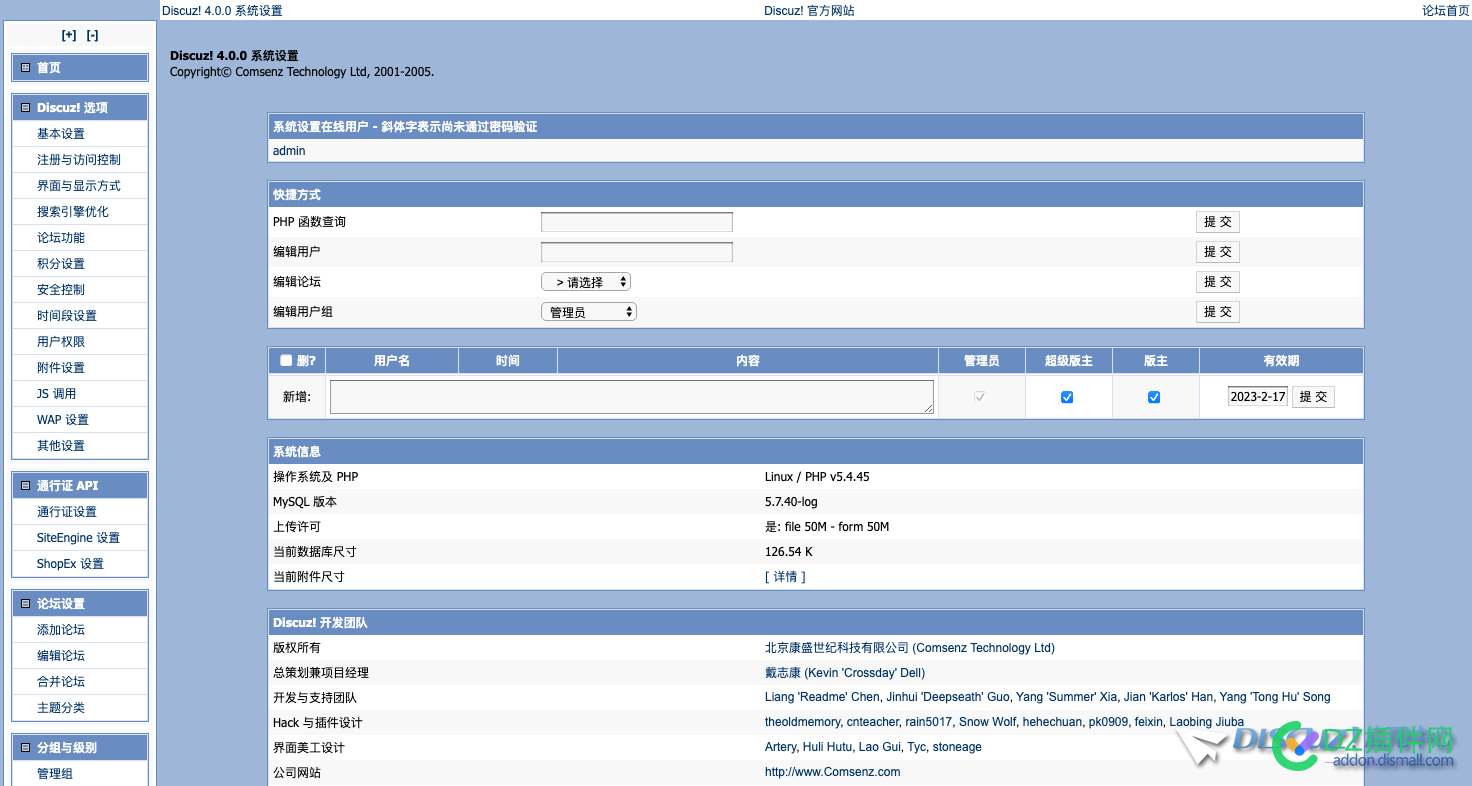1472x786 pixels.
Task: Open 论坛功能 in sidebar
Action: click(61, 238)
